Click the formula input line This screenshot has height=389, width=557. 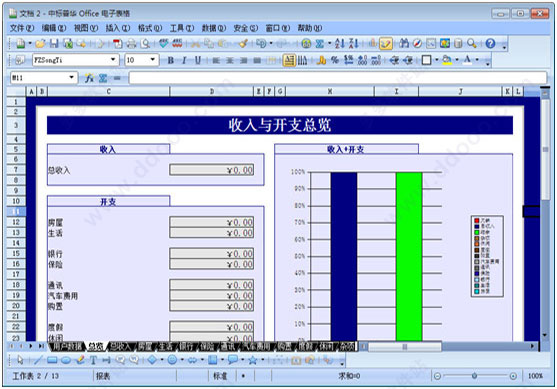coord(337,78)
